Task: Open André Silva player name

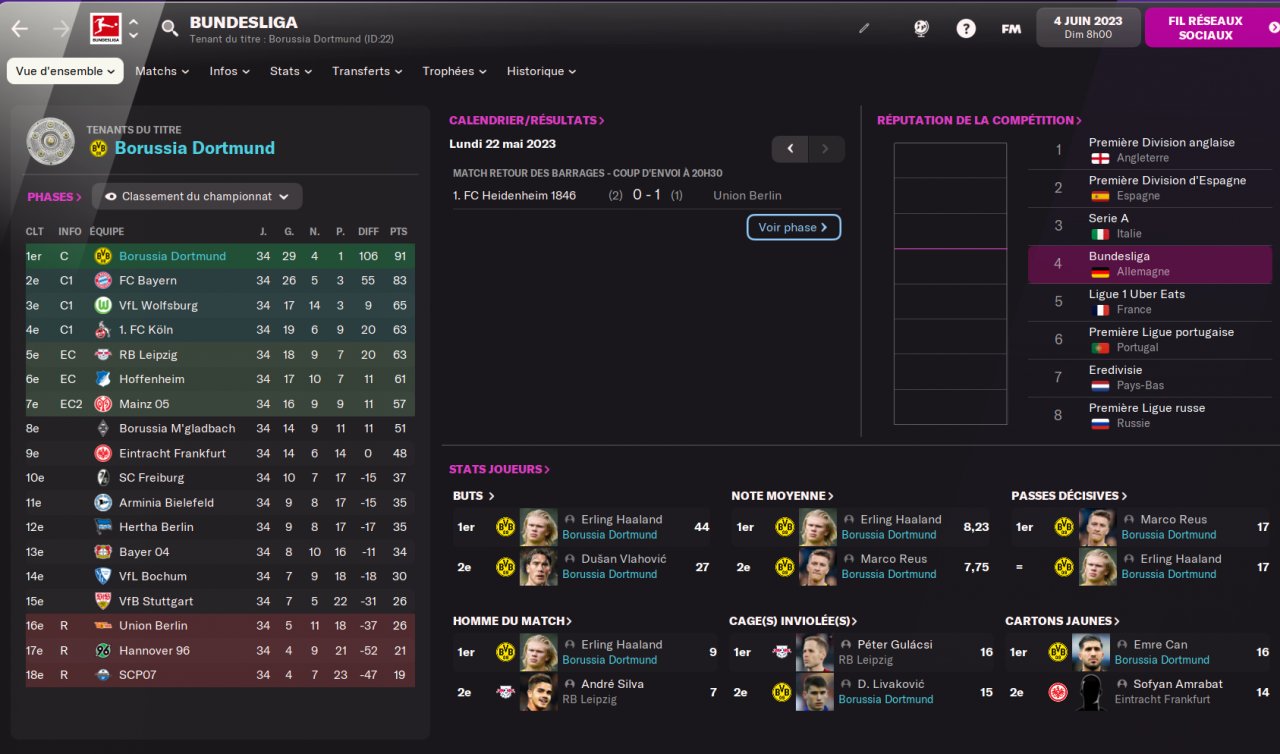Action: [x=612, y=684]
